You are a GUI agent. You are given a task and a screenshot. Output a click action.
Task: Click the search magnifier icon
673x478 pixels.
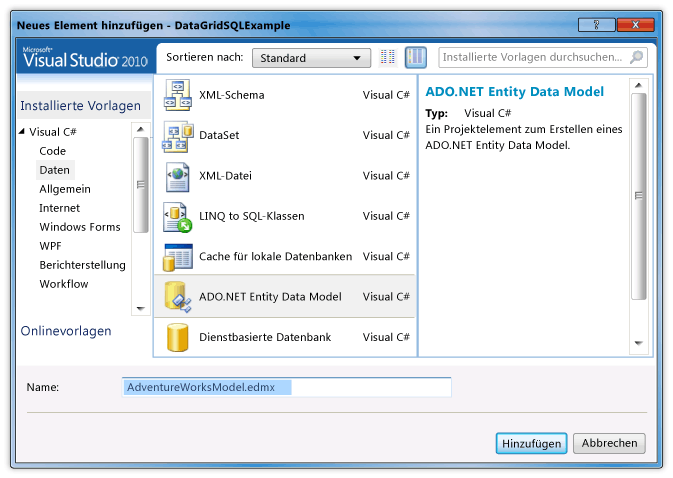click(637, 57)
